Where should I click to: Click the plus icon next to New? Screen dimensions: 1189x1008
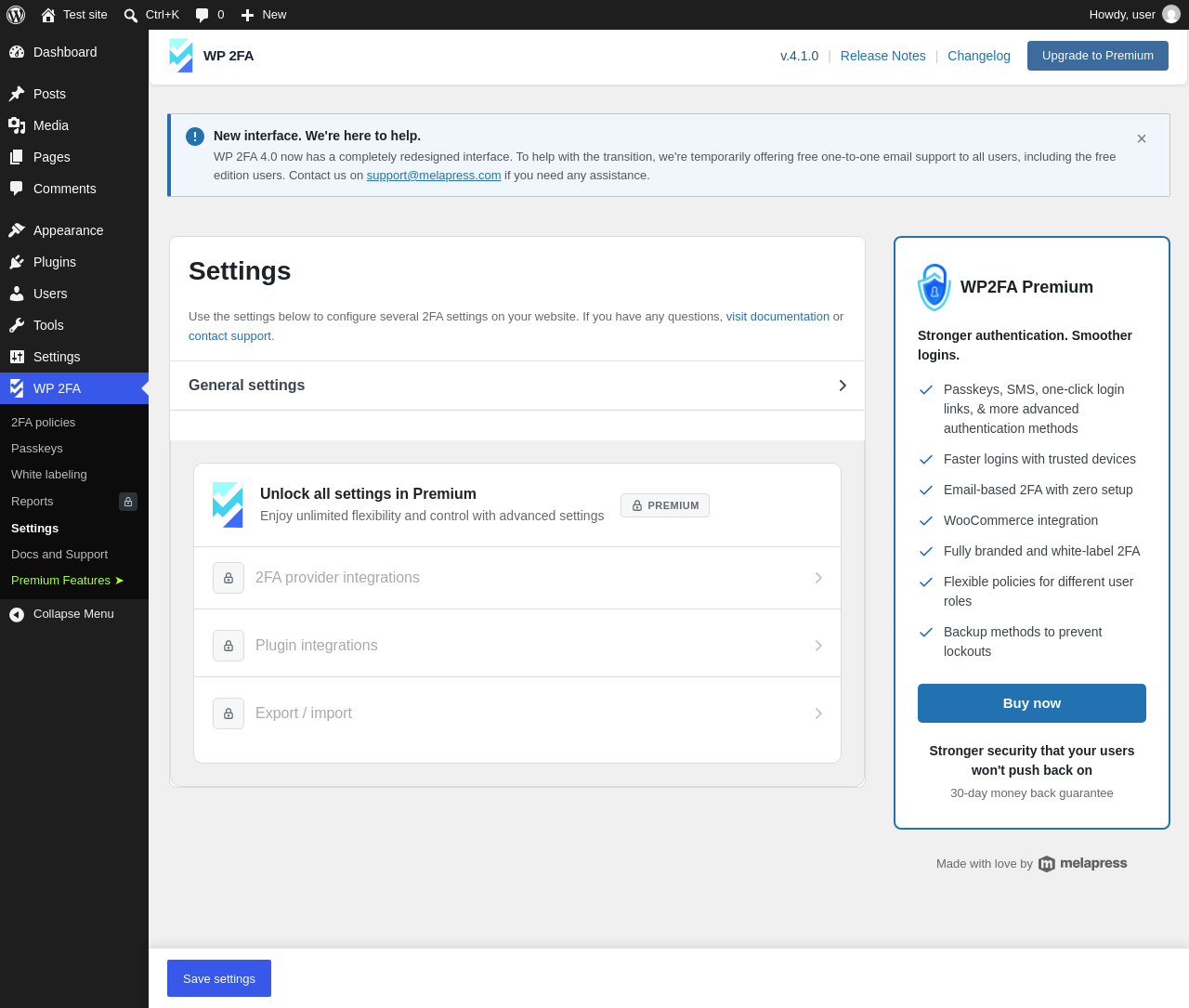point(247,15)
